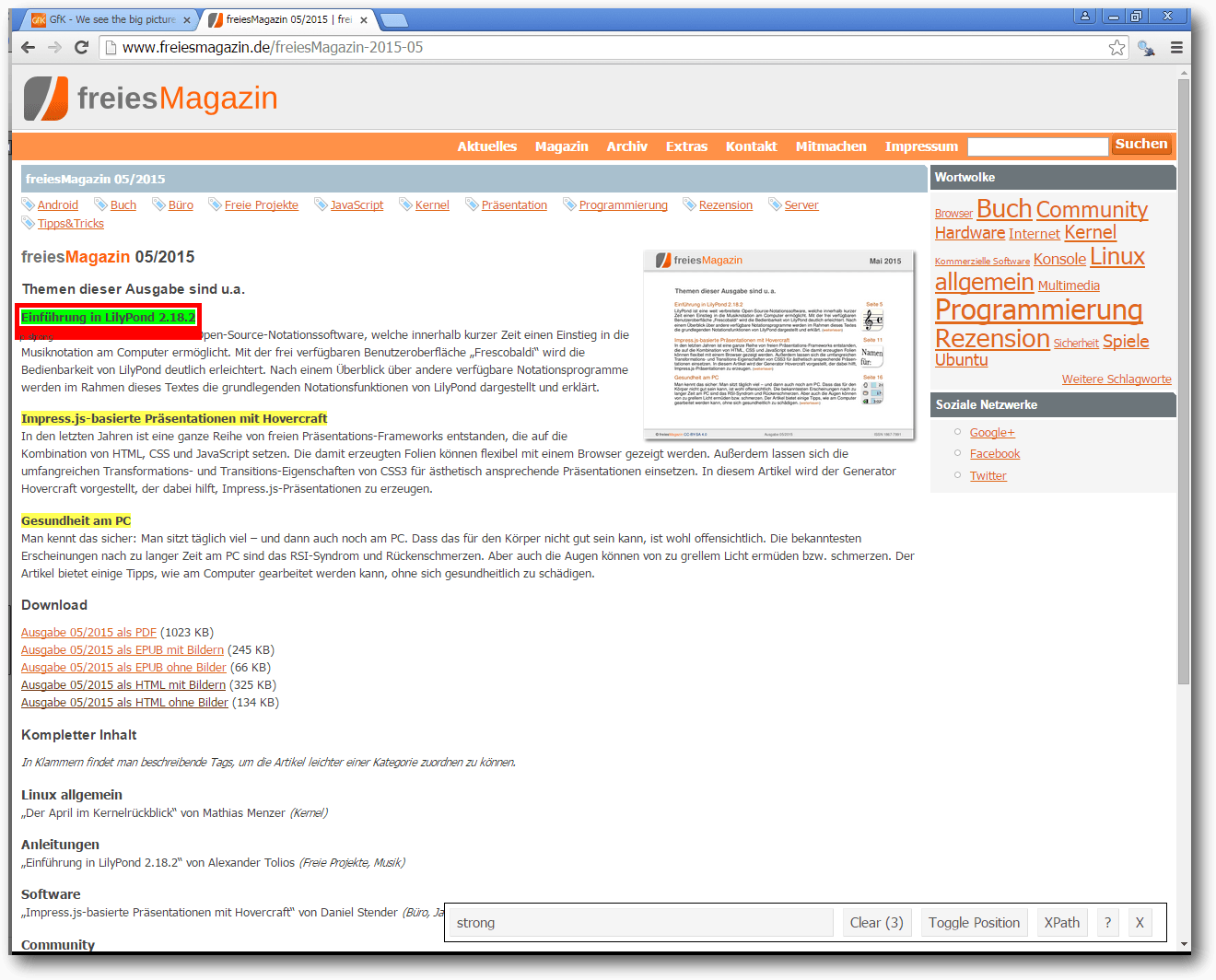Screen dimensions: 1216x980
Task: Click the Suchen search button
Action: click(1141, 145)
